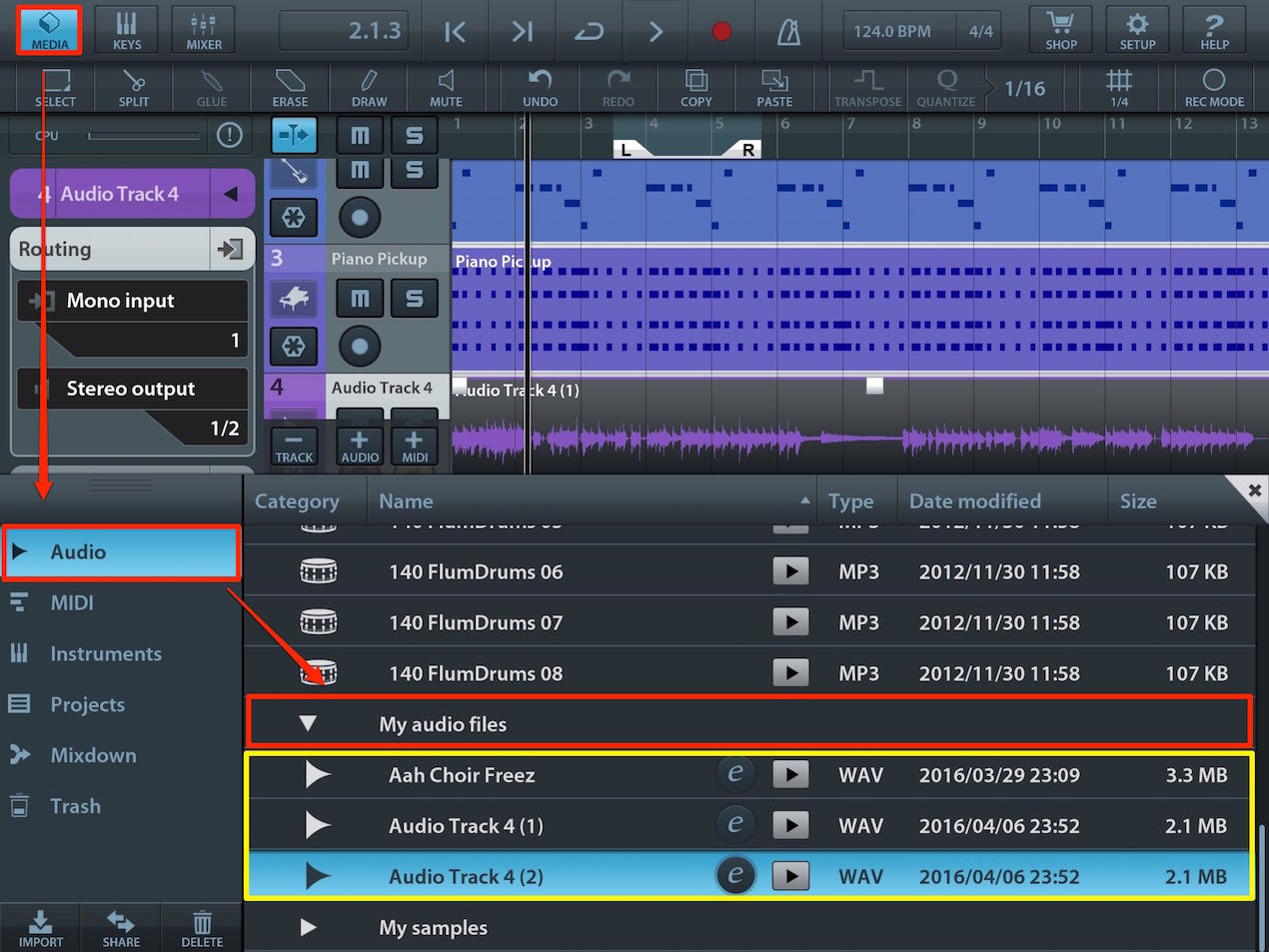1269x952 pixels.
Task: Click the COPY button
Action: [696, 88]
